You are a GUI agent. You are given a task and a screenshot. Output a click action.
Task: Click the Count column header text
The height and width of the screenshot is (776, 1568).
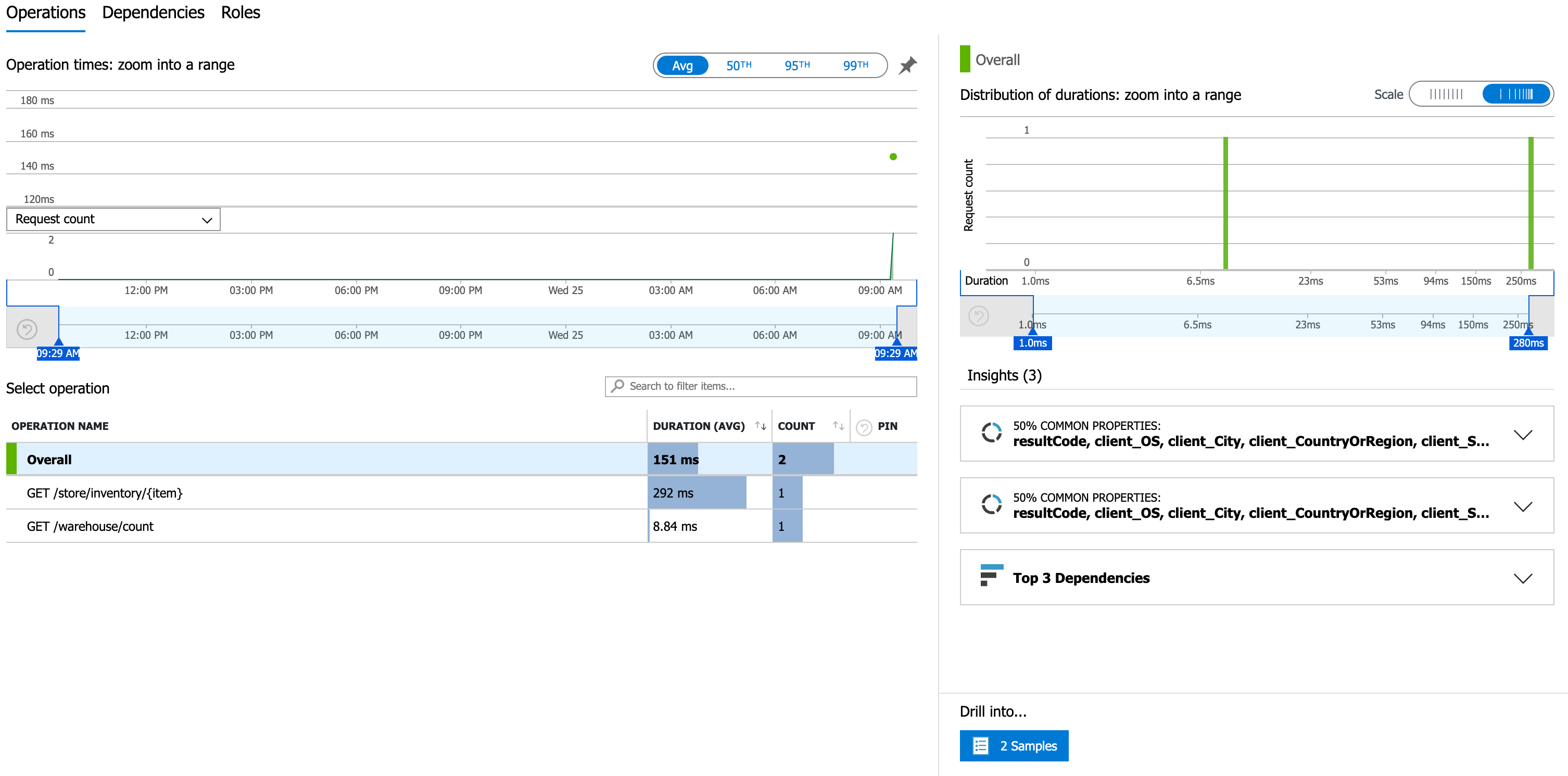tap(795, 426)
